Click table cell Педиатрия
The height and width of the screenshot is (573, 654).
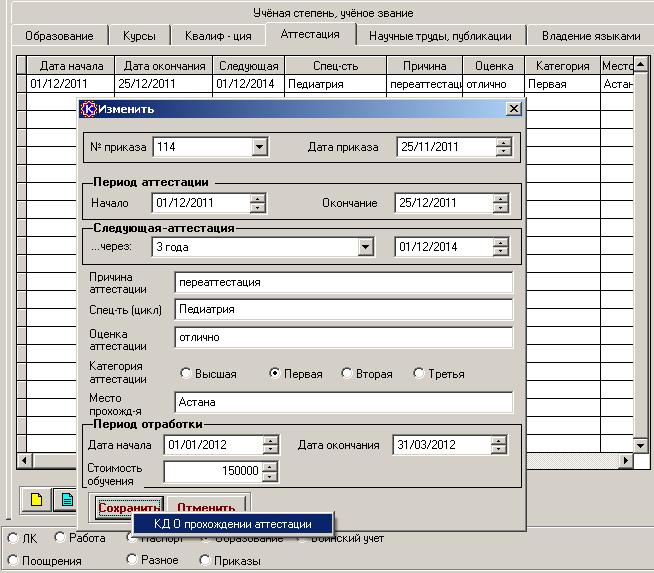coord(335,84)
